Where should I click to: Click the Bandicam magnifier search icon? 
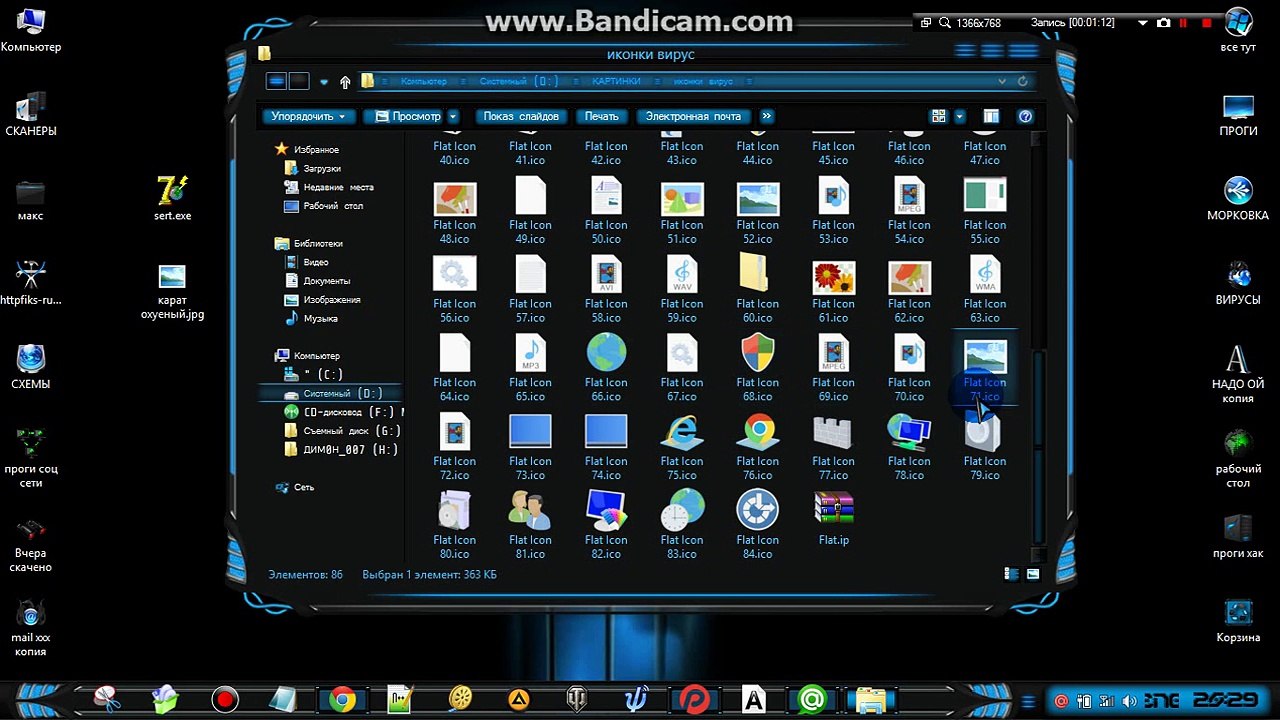(x=943, y=22)
